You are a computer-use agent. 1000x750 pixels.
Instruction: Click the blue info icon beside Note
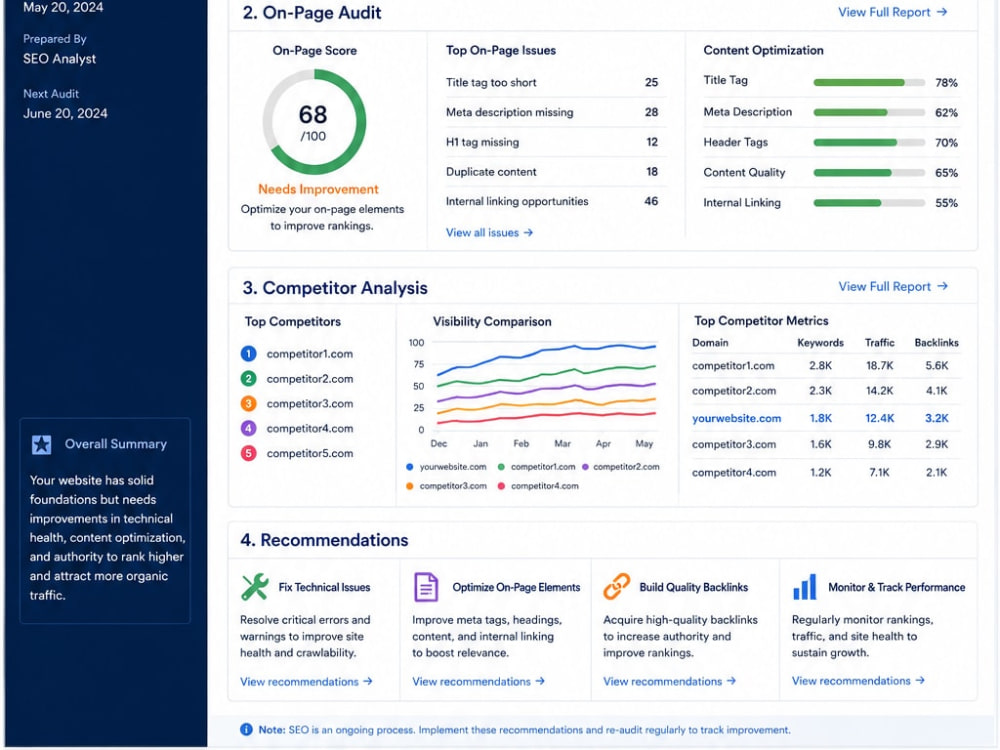point(246,730)
